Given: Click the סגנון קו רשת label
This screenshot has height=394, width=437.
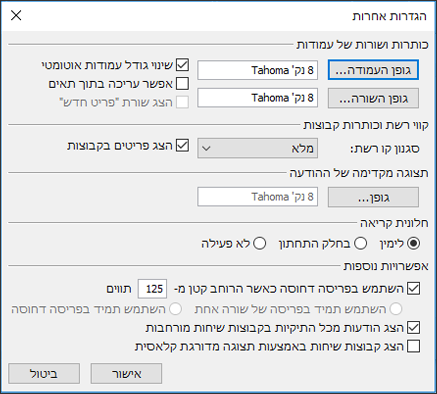Looking at the screenshot, I should (x=385, y=149).
